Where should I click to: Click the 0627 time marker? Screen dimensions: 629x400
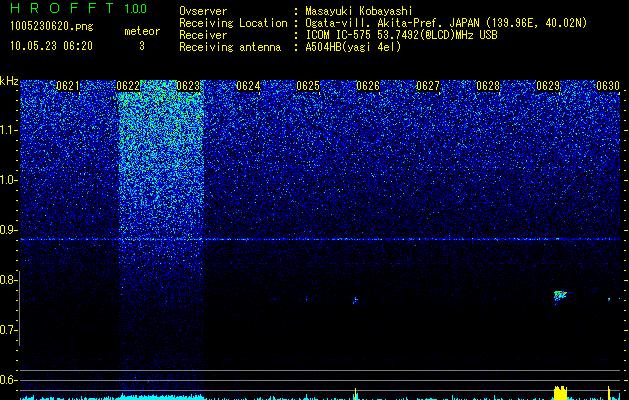pyautogui.click(x=428, y=86)
